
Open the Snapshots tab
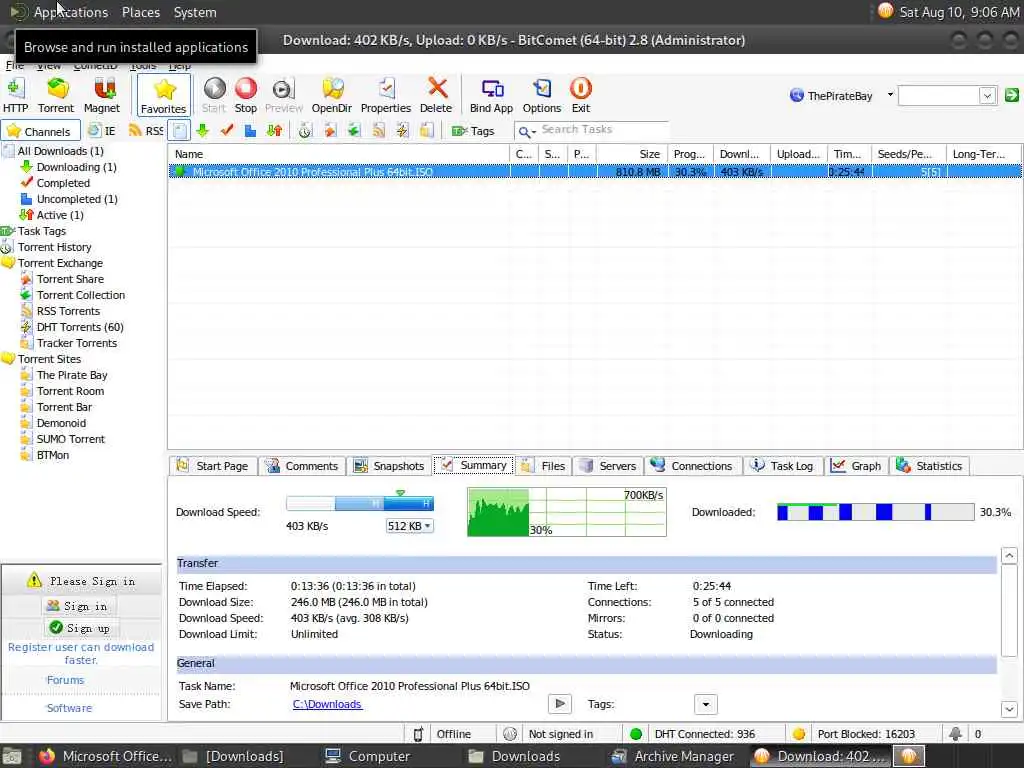389,466
